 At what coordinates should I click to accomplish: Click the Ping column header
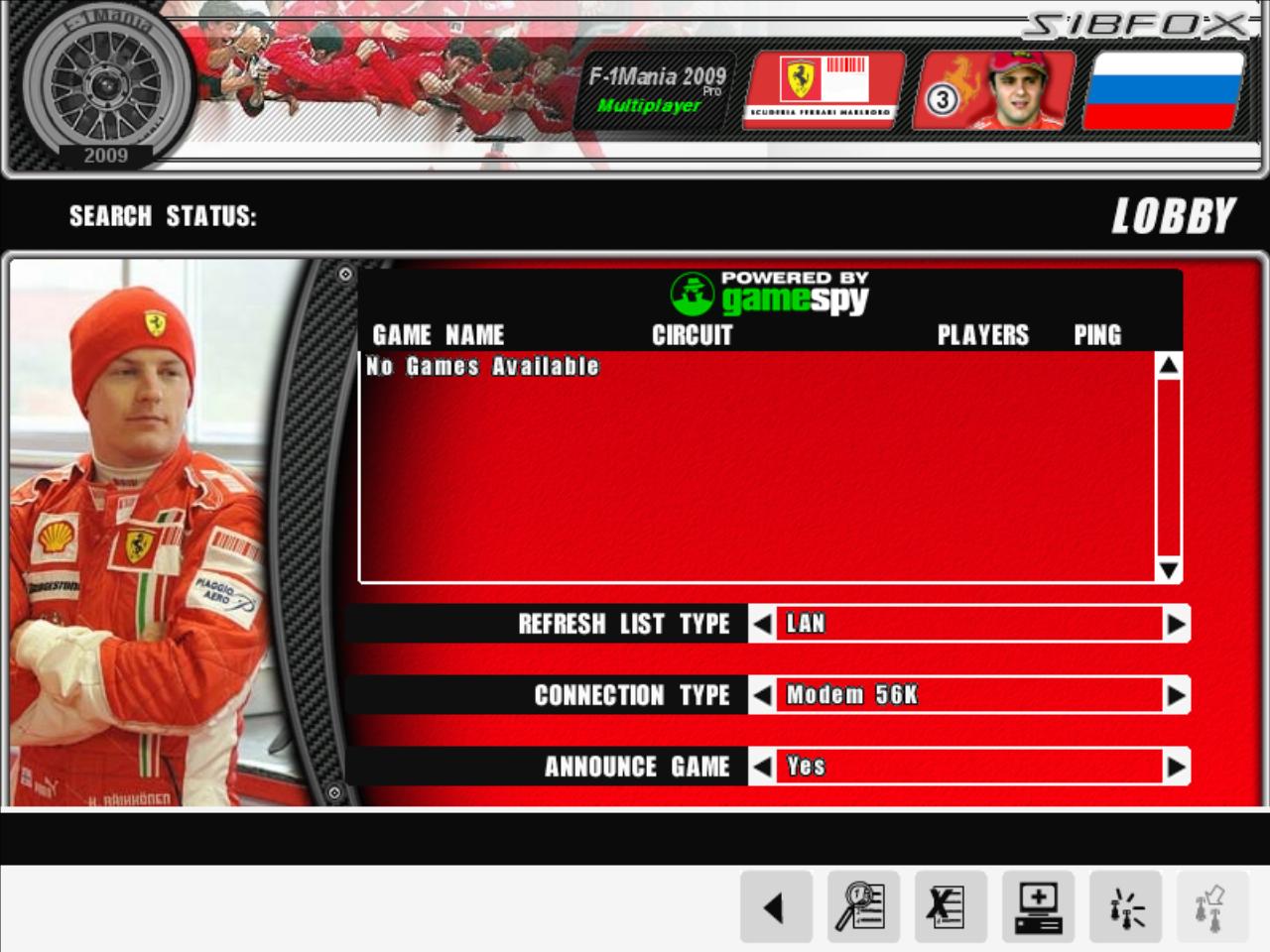click(1097, 335)
